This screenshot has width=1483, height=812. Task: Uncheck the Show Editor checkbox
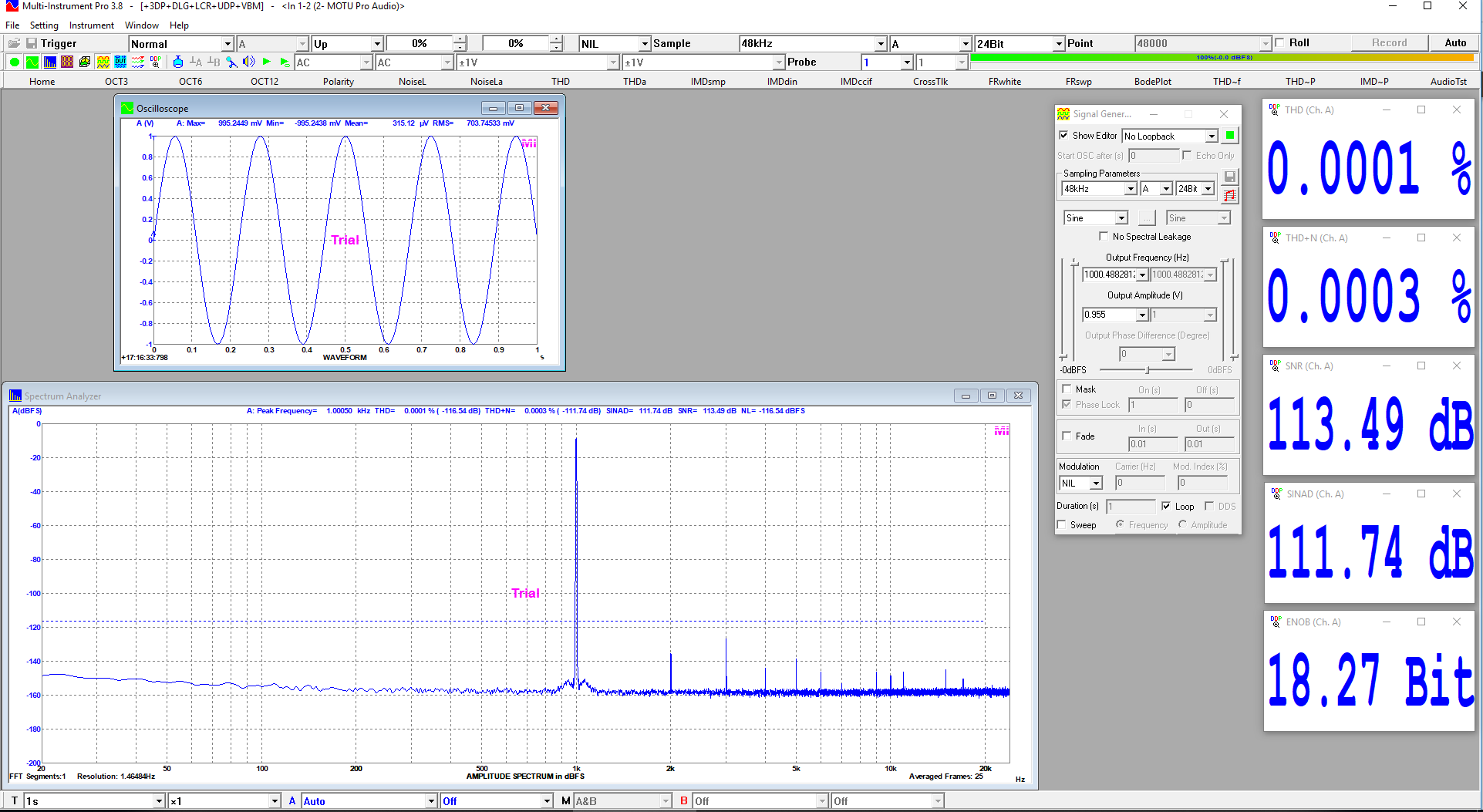(x=1063, y=135)
